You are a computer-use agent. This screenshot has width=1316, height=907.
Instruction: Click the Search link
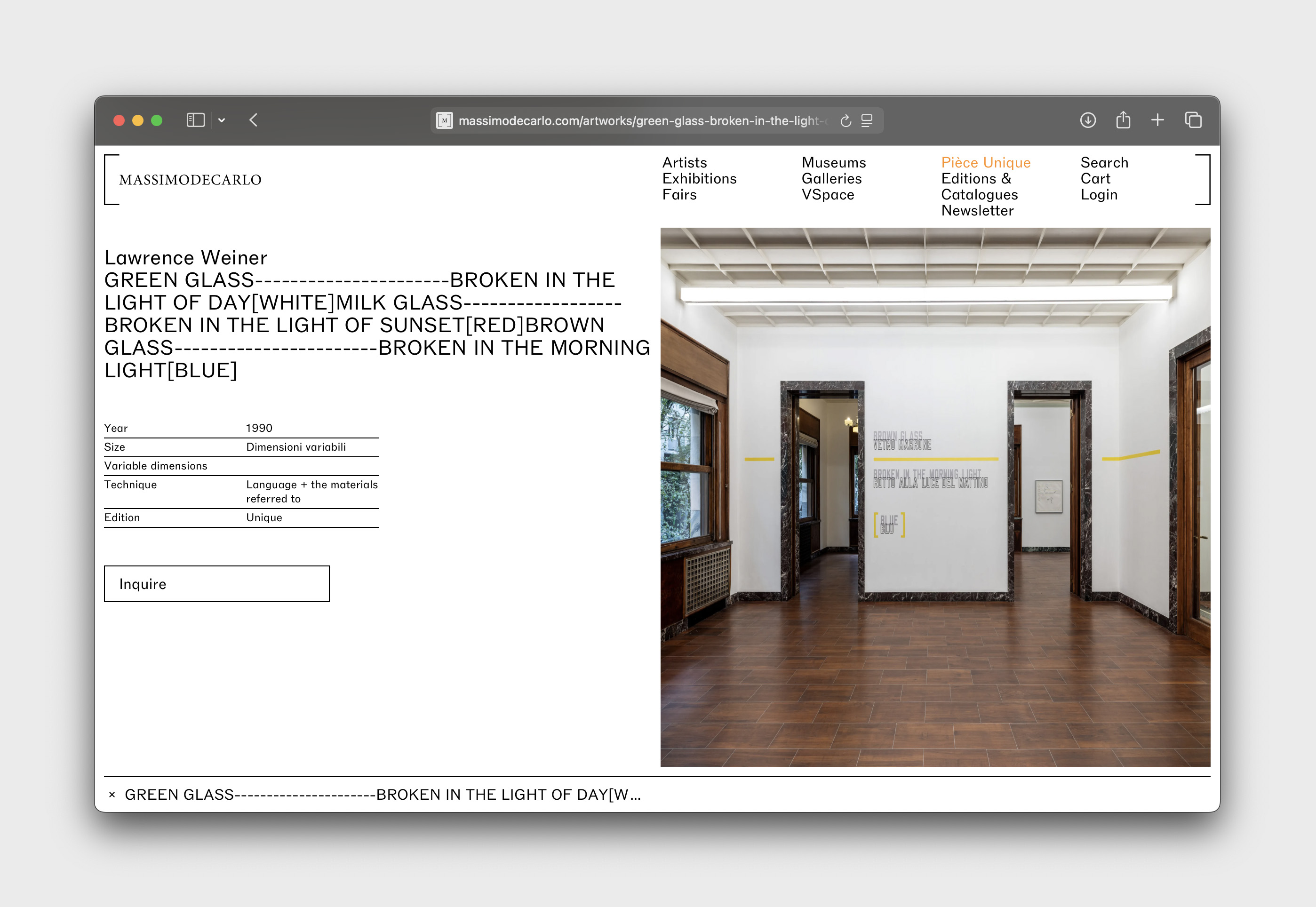coord(1104,162)
